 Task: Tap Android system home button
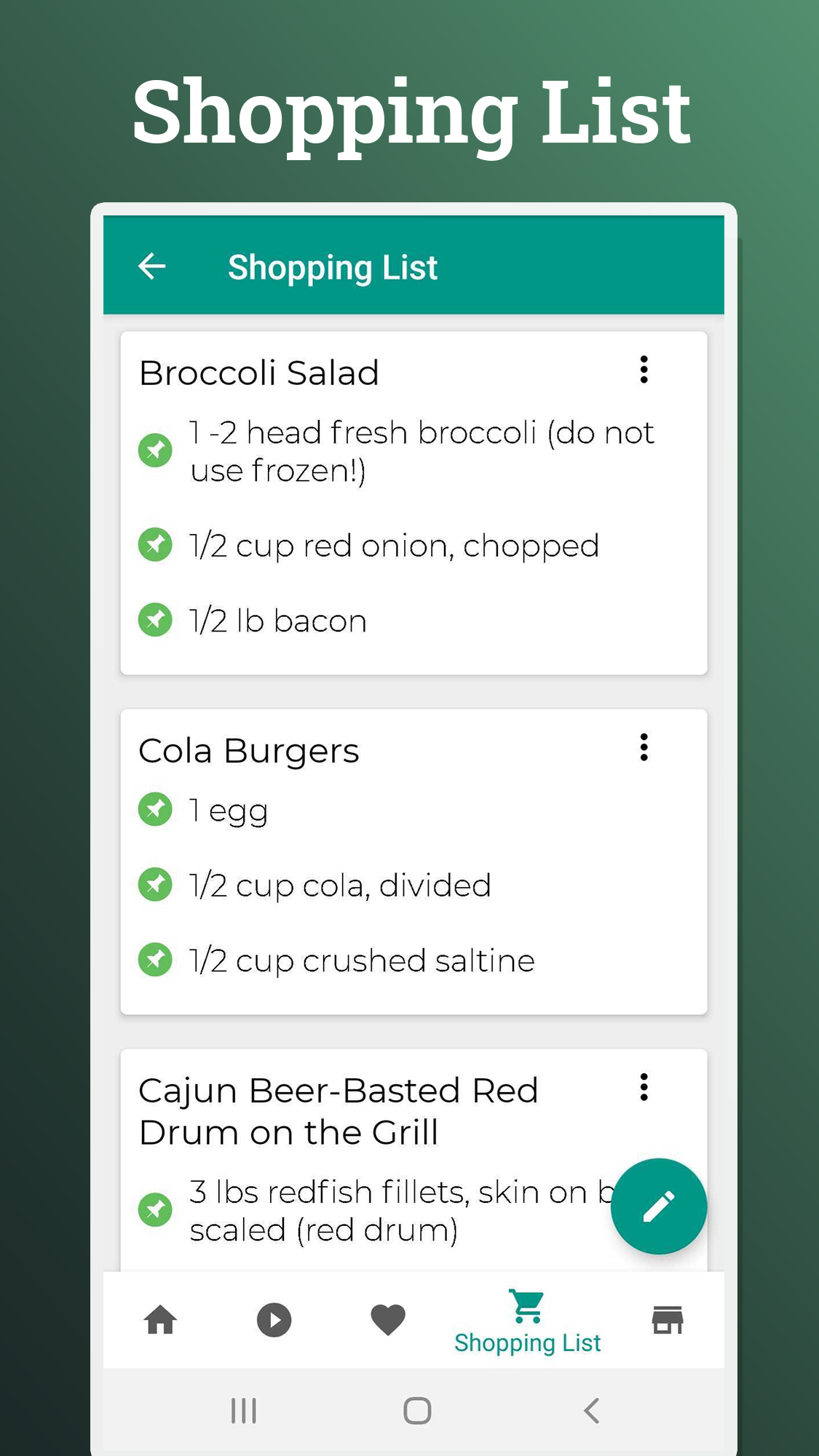point(417,1411)
